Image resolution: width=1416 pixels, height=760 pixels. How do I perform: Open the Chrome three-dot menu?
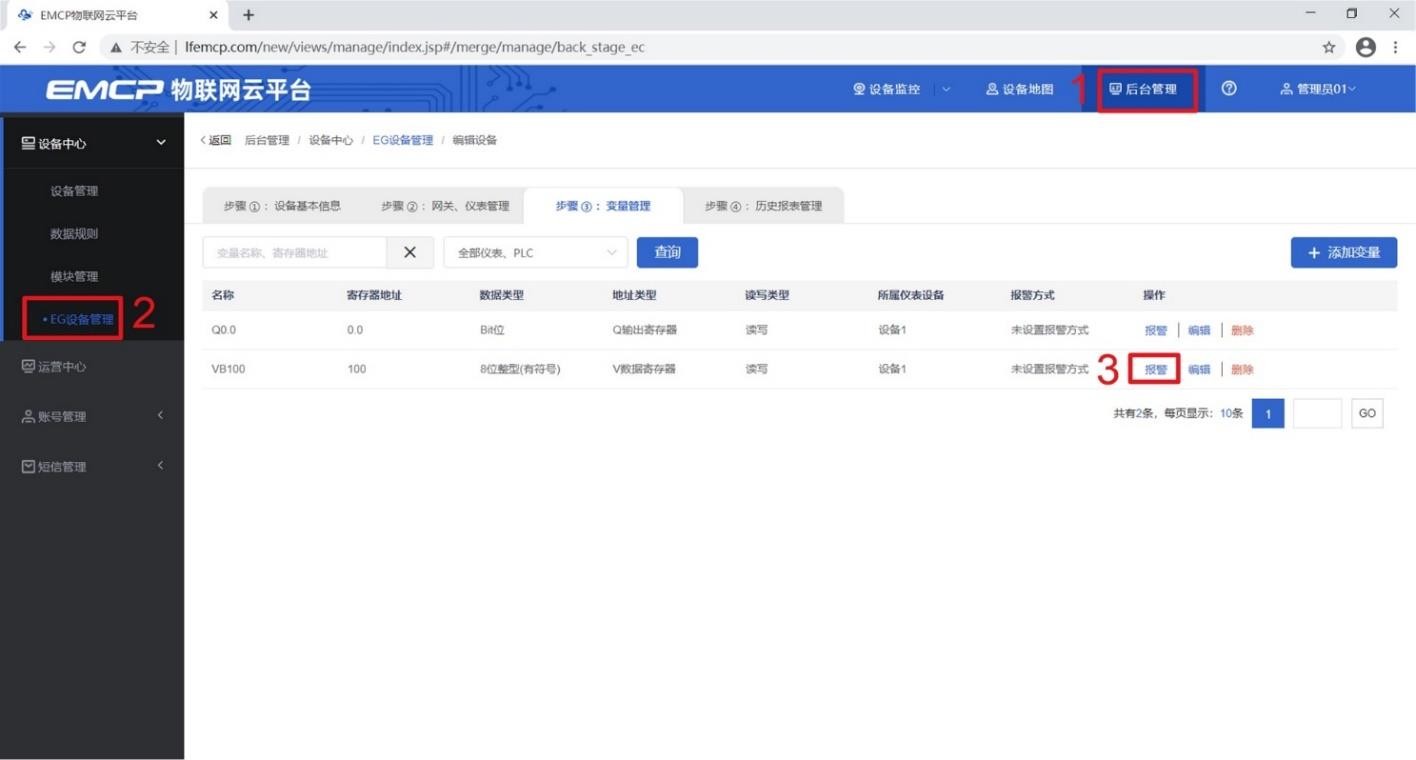click(x=1395, y=47)
